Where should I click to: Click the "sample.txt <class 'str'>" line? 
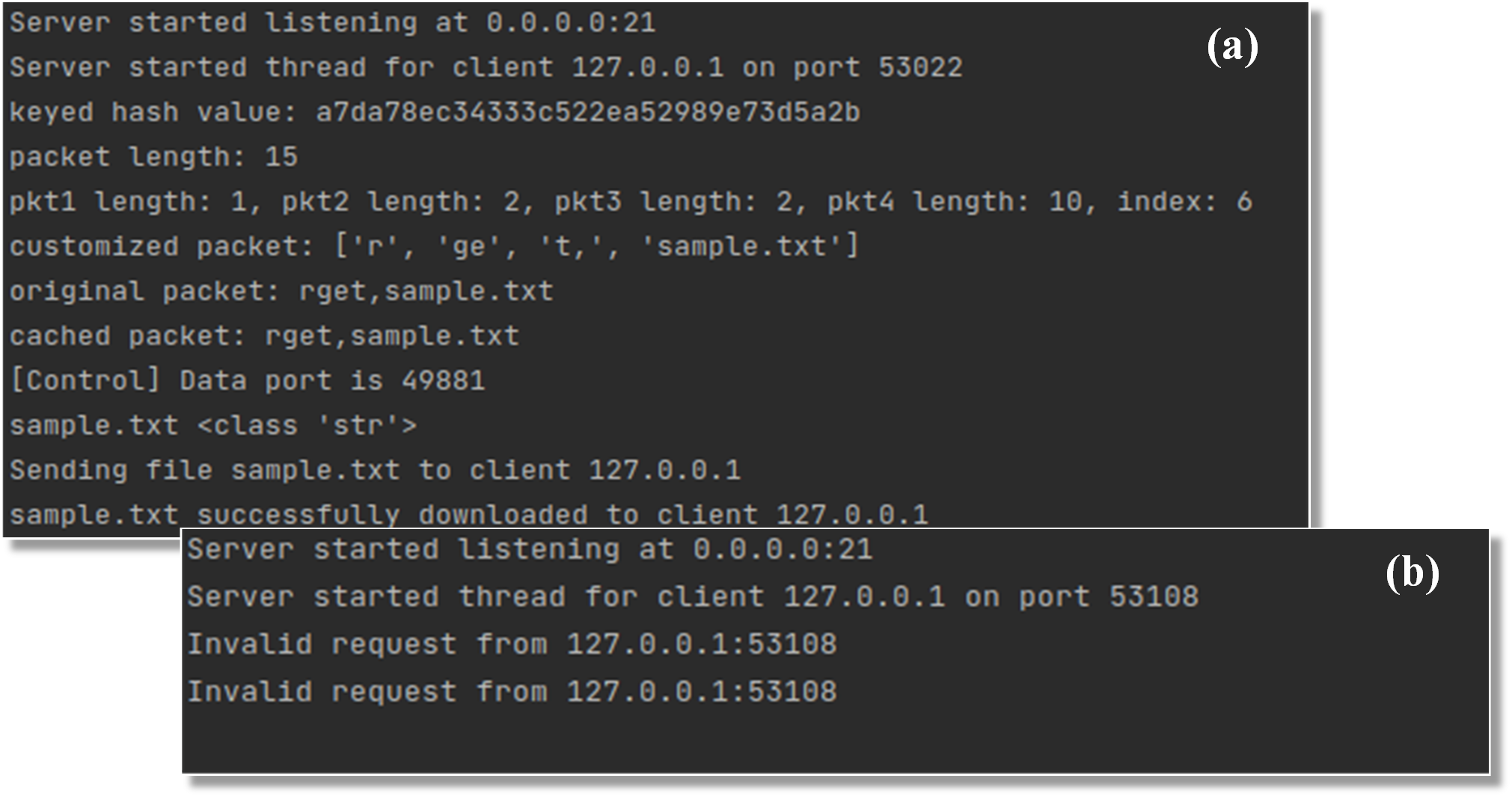click(x=213, y=425)
